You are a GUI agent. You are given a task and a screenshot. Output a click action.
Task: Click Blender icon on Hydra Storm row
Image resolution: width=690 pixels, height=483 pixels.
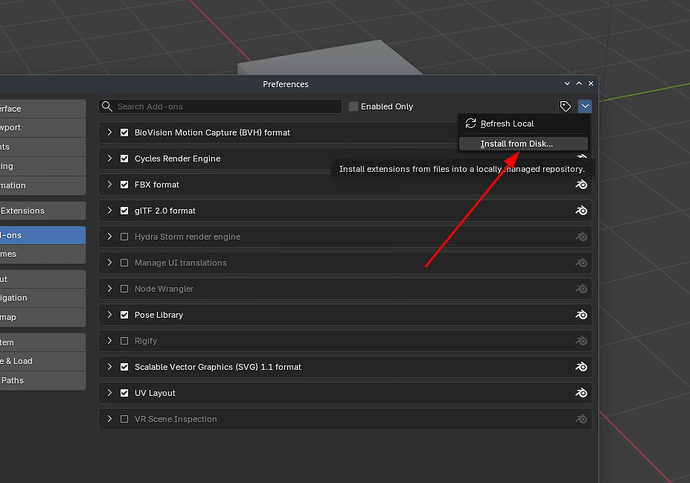click(x=581, y=237)
